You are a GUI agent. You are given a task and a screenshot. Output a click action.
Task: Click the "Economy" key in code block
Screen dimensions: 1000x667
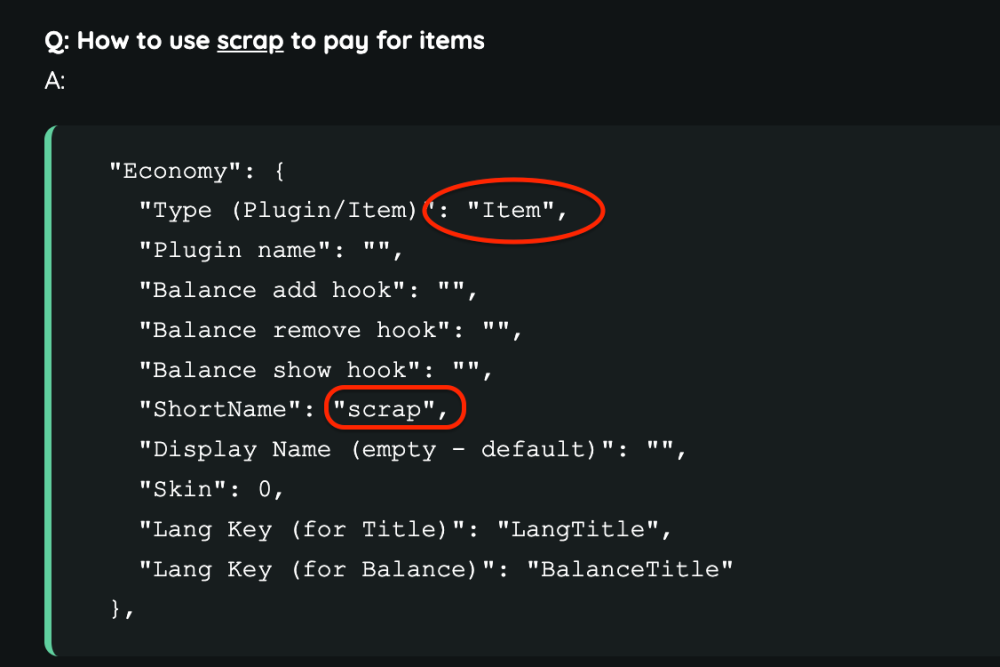(x=175, y=171)
